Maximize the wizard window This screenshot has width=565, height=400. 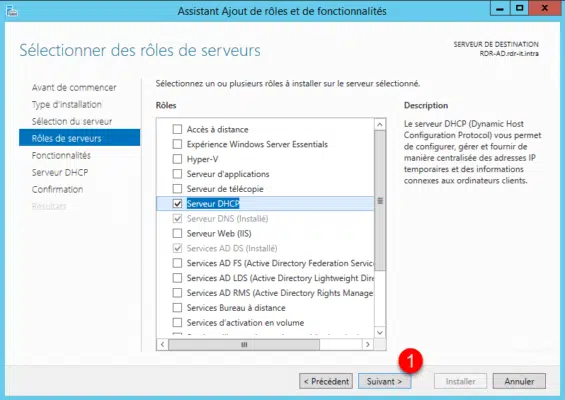coord(519,9)
